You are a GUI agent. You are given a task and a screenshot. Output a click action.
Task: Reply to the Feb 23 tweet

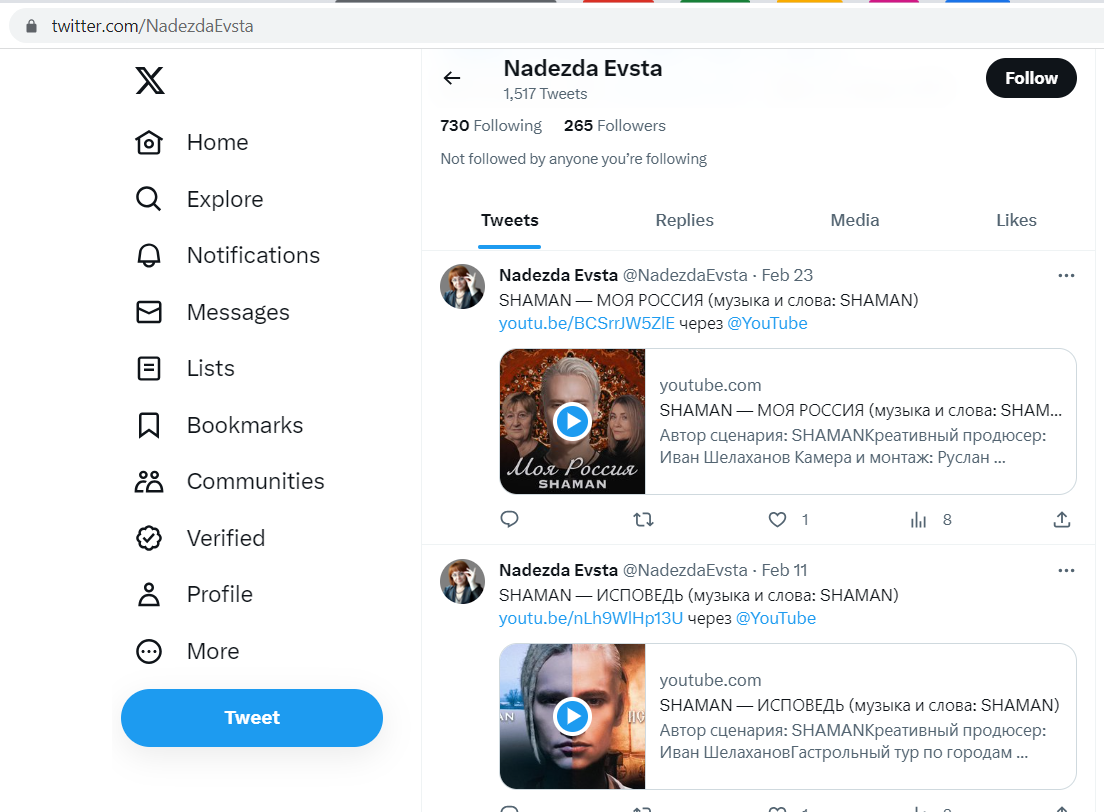click(509, 520)
